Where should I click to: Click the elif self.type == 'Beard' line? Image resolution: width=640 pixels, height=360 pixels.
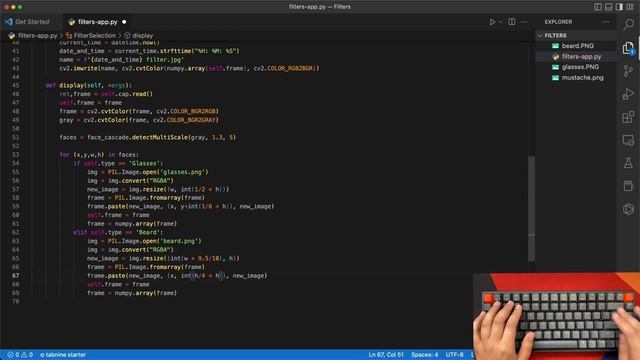[118, 232]
